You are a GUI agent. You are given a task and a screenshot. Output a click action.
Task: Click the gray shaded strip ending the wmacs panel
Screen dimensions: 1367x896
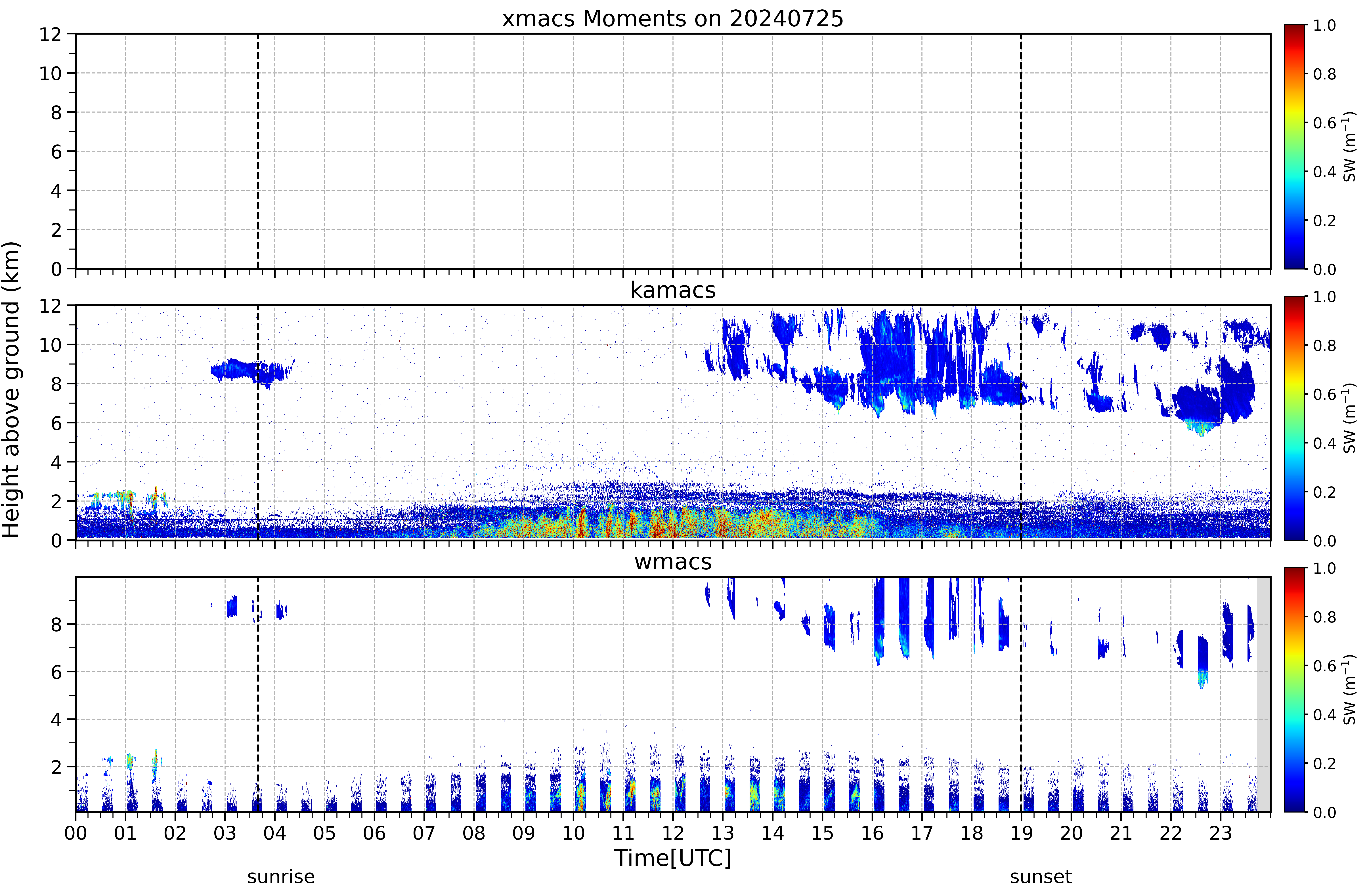[1264, 694]
